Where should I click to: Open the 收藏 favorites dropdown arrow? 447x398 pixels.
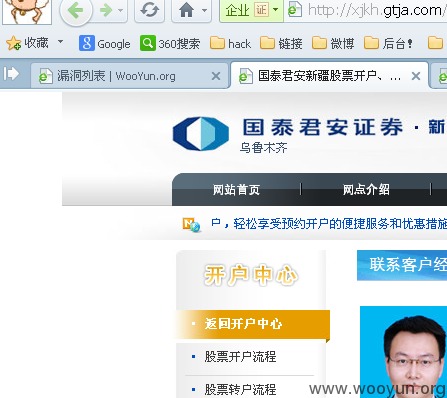pos(60,42)
